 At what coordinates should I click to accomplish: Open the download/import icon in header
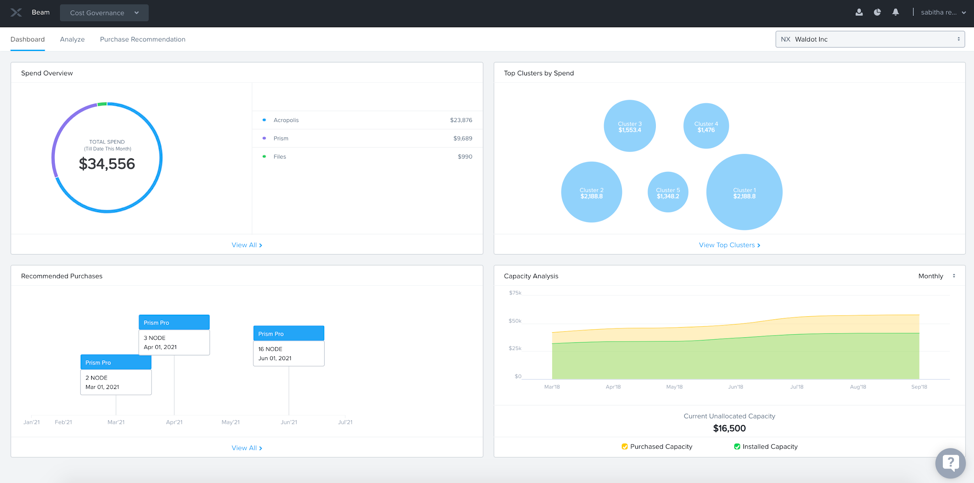pyautogui.click(x=859, y=13)
